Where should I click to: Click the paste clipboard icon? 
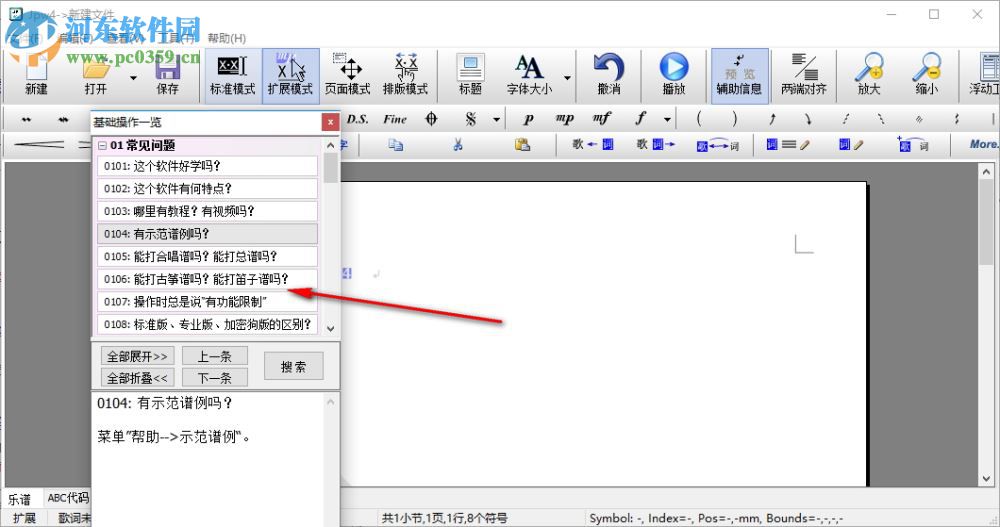pos(522,145)
